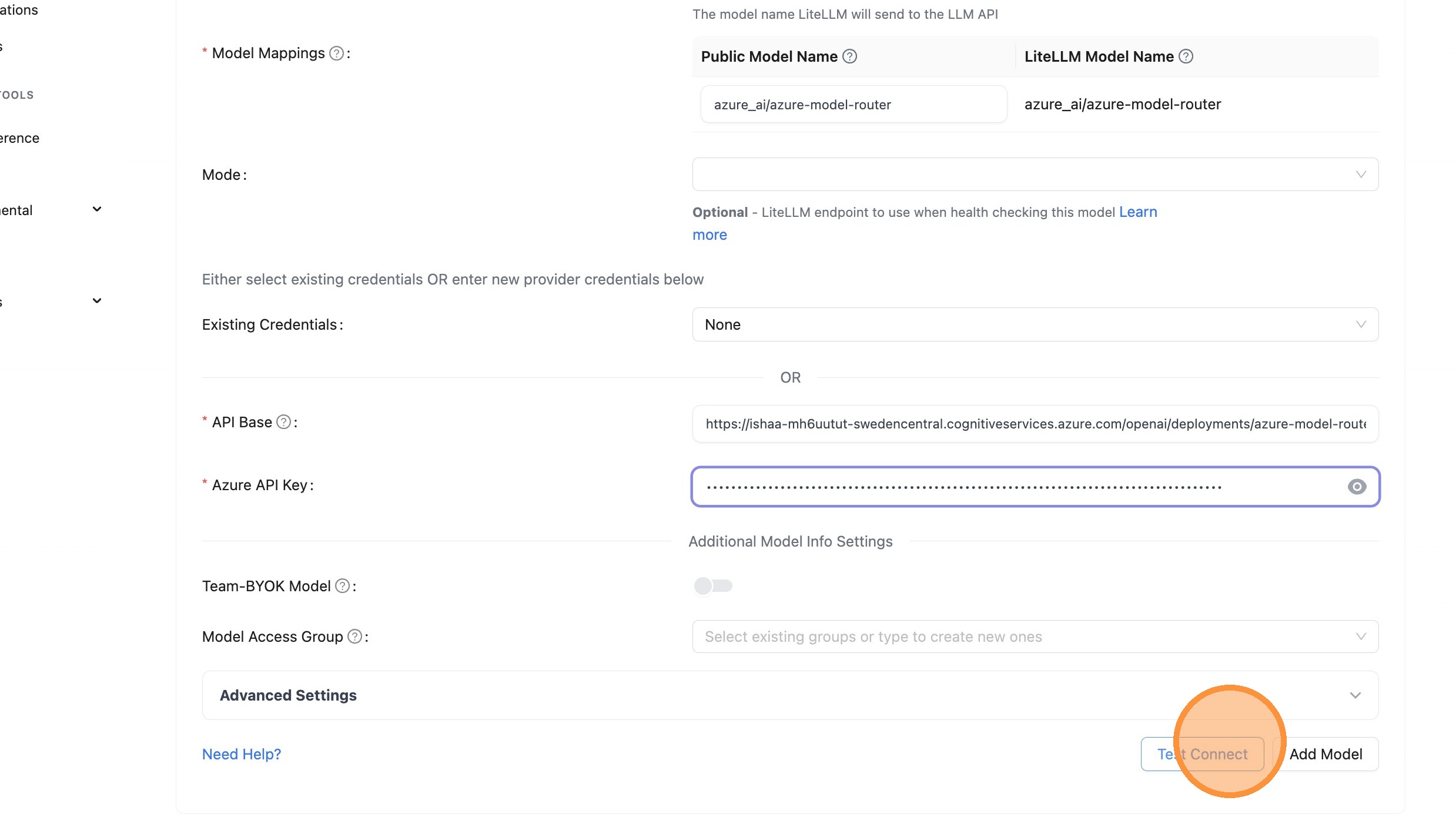Viewport: 1456px width, 814px height.
Task: Open Existing Credentials dropdown showing None
Action: [1035, 324]
